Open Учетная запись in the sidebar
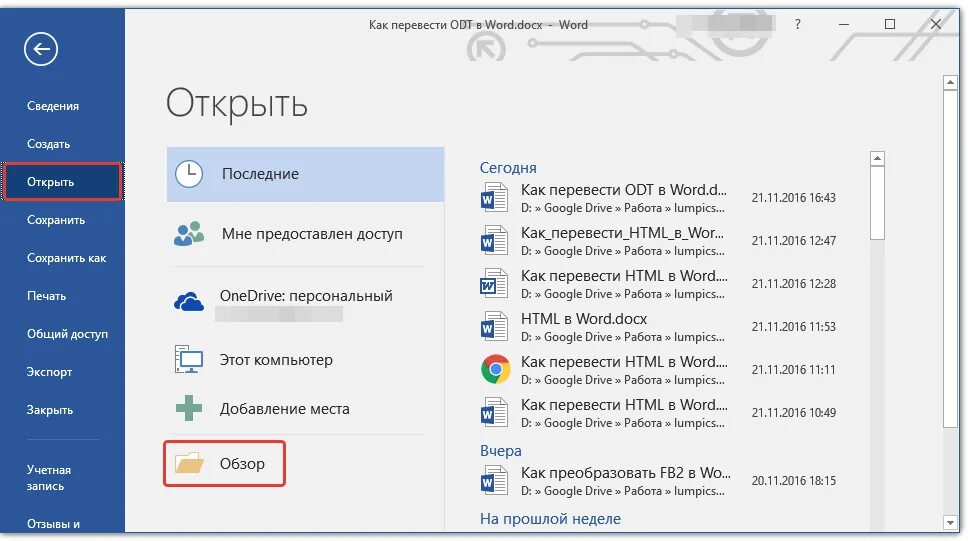 [49, 477]
